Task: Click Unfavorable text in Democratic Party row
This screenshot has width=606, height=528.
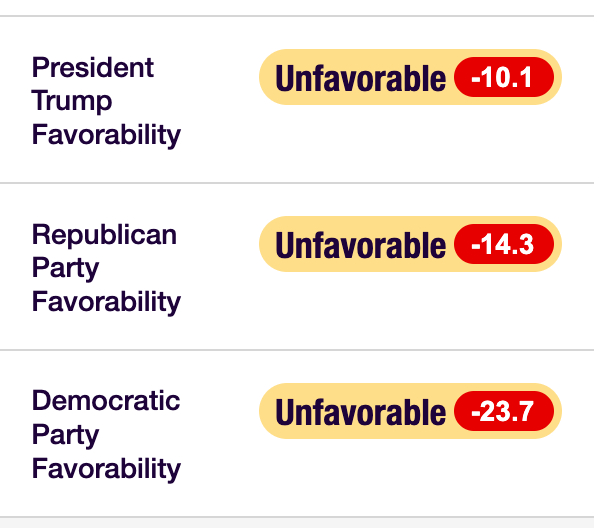Action: tap(359, 412)
